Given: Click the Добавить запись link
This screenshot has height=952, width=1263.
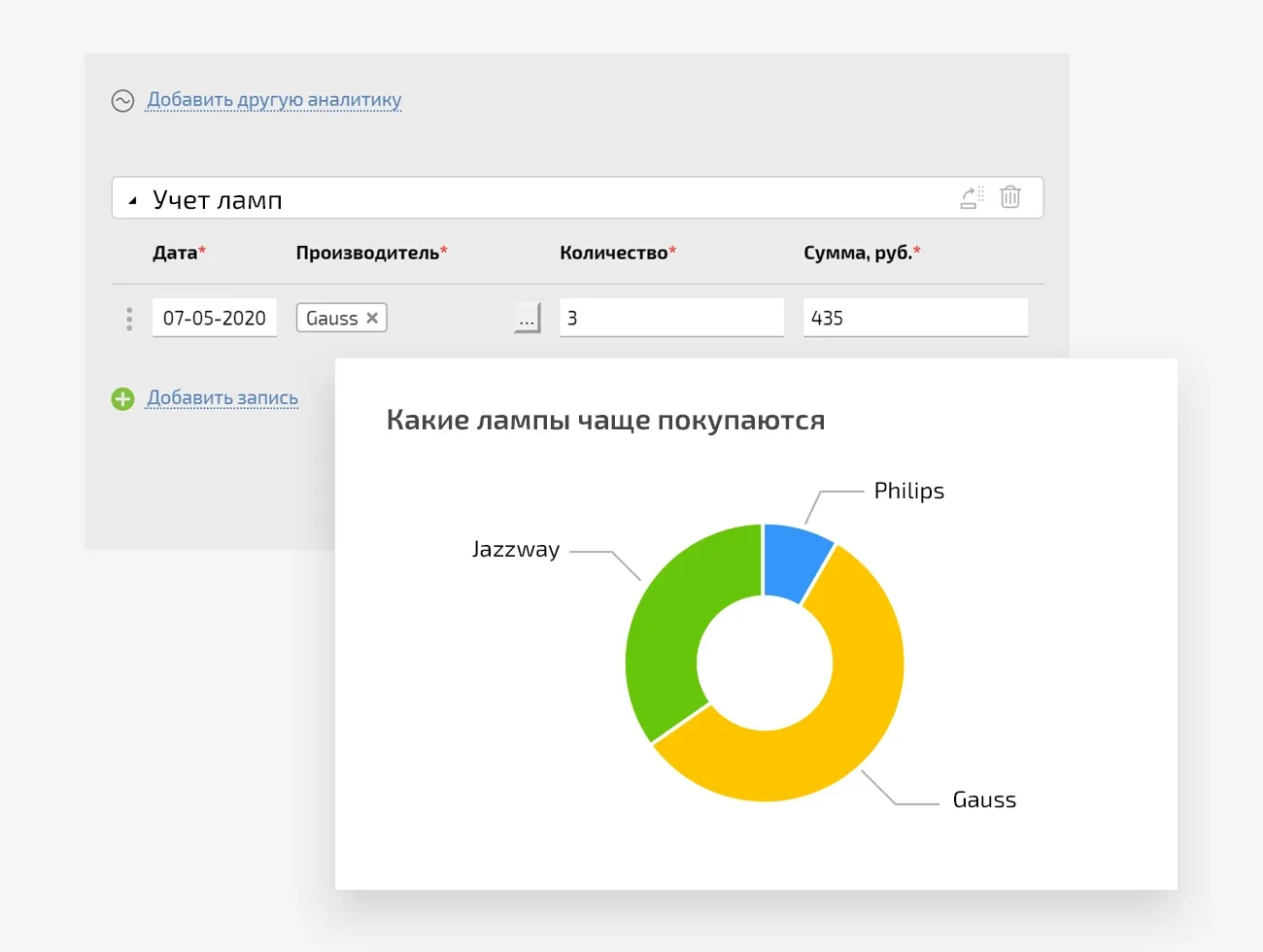Looking at the screenshot, I should tap(222, 398).
